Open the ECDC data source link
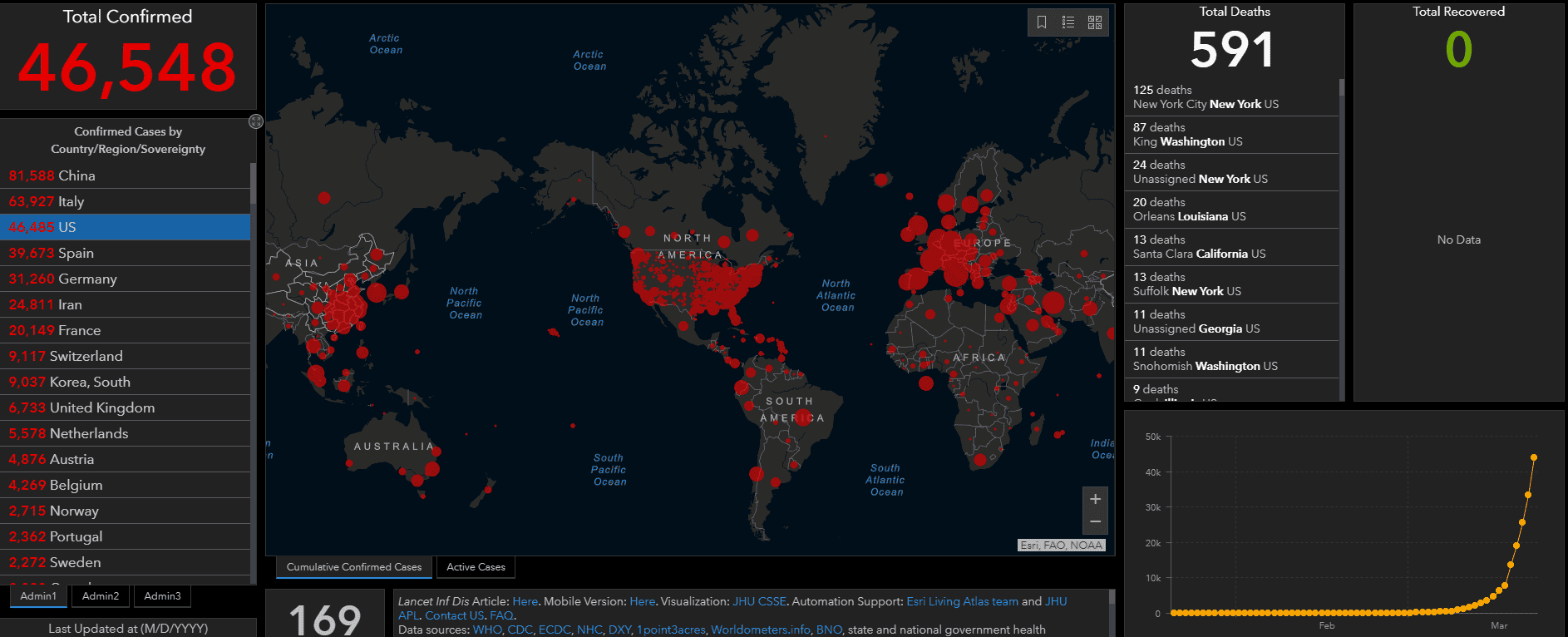The image size is (1568, 637). pyautogui.click(x=555, y=630)
